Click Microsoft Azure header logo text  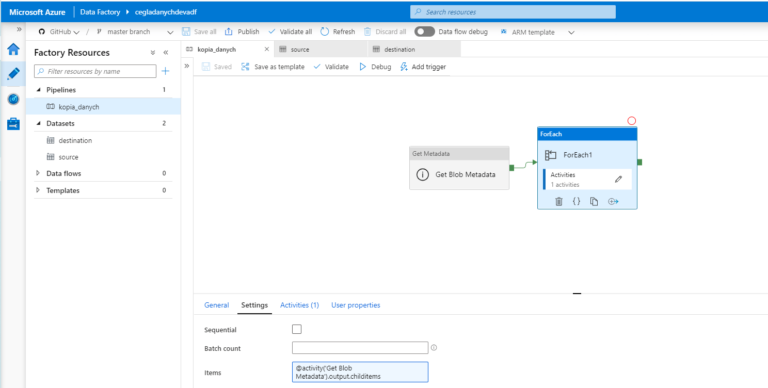37,12
